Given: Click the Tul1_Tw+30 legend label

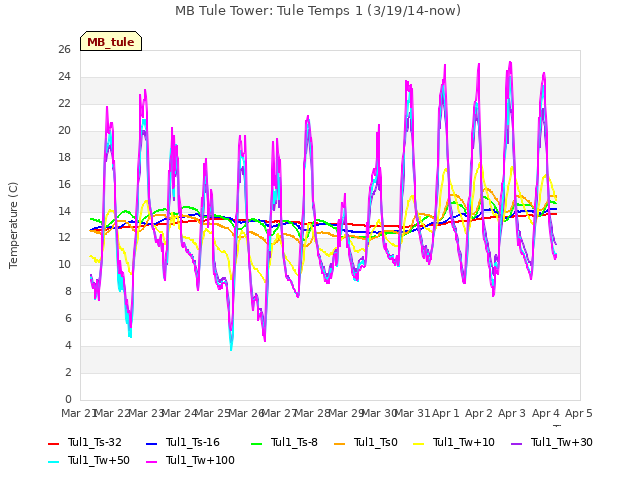Looking at the screenshot, I should click(562, 442).
